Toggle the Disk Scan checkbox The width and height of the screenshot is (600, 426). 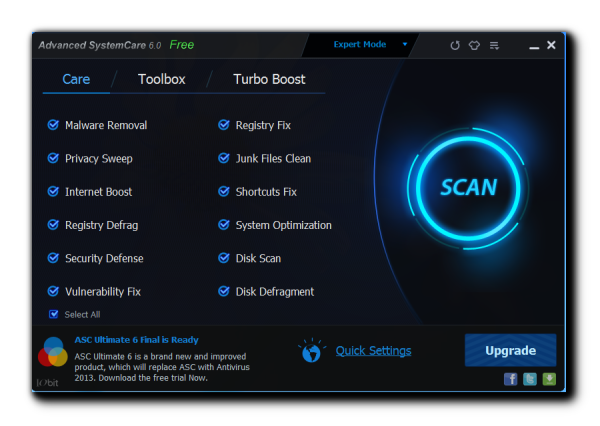pyautogui.click(x=224, y=258)
